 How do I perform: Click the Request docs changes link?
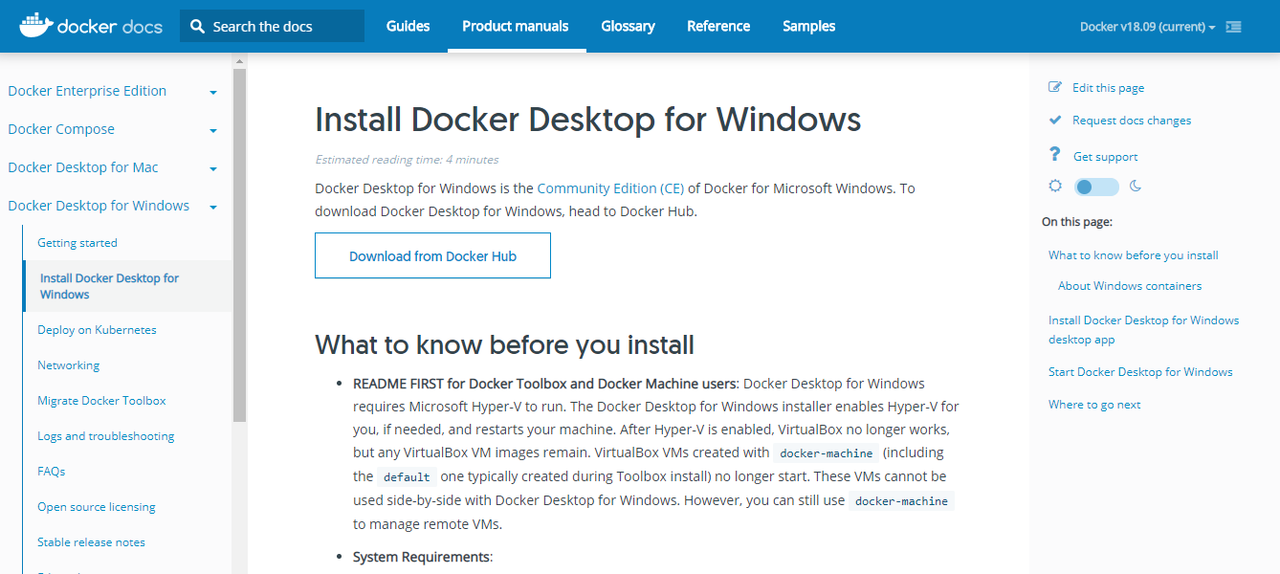(x=1132, y=120)
